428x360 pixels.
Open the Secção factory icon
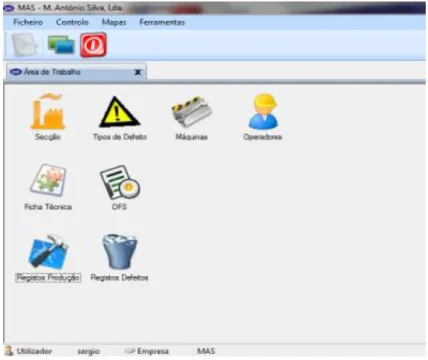coord(48,111)
